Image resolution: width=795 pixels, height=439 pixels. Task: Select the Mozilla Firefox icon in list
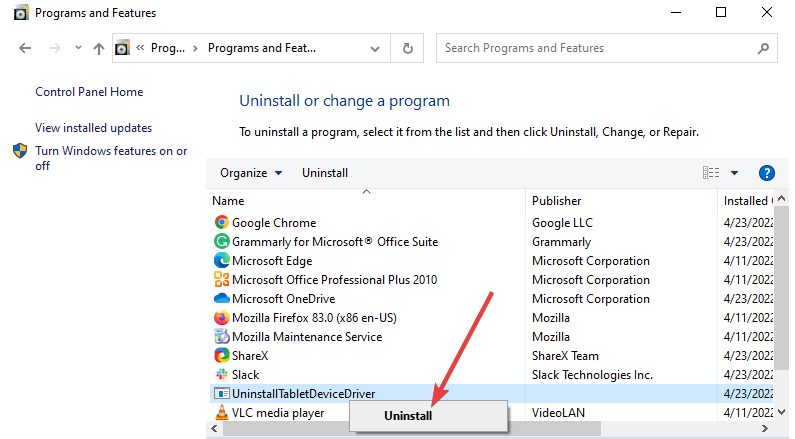coord(221,318)
